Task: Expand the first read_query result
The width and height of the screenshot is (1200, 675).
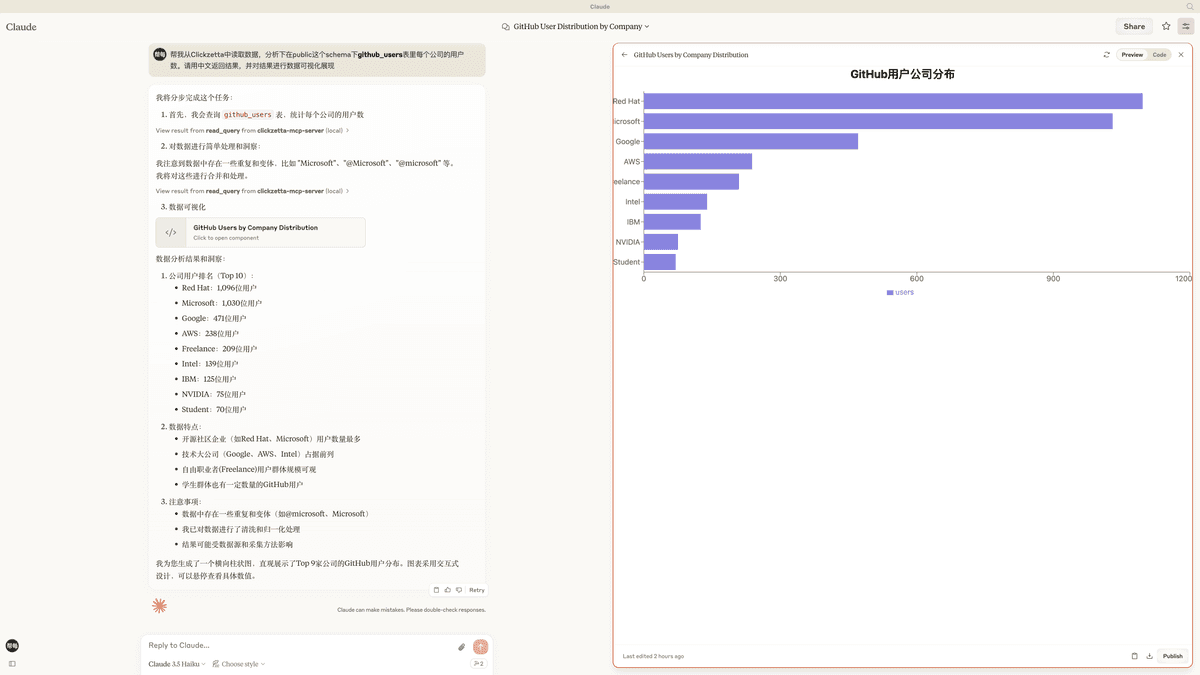Action: click(x=252, y=131)
